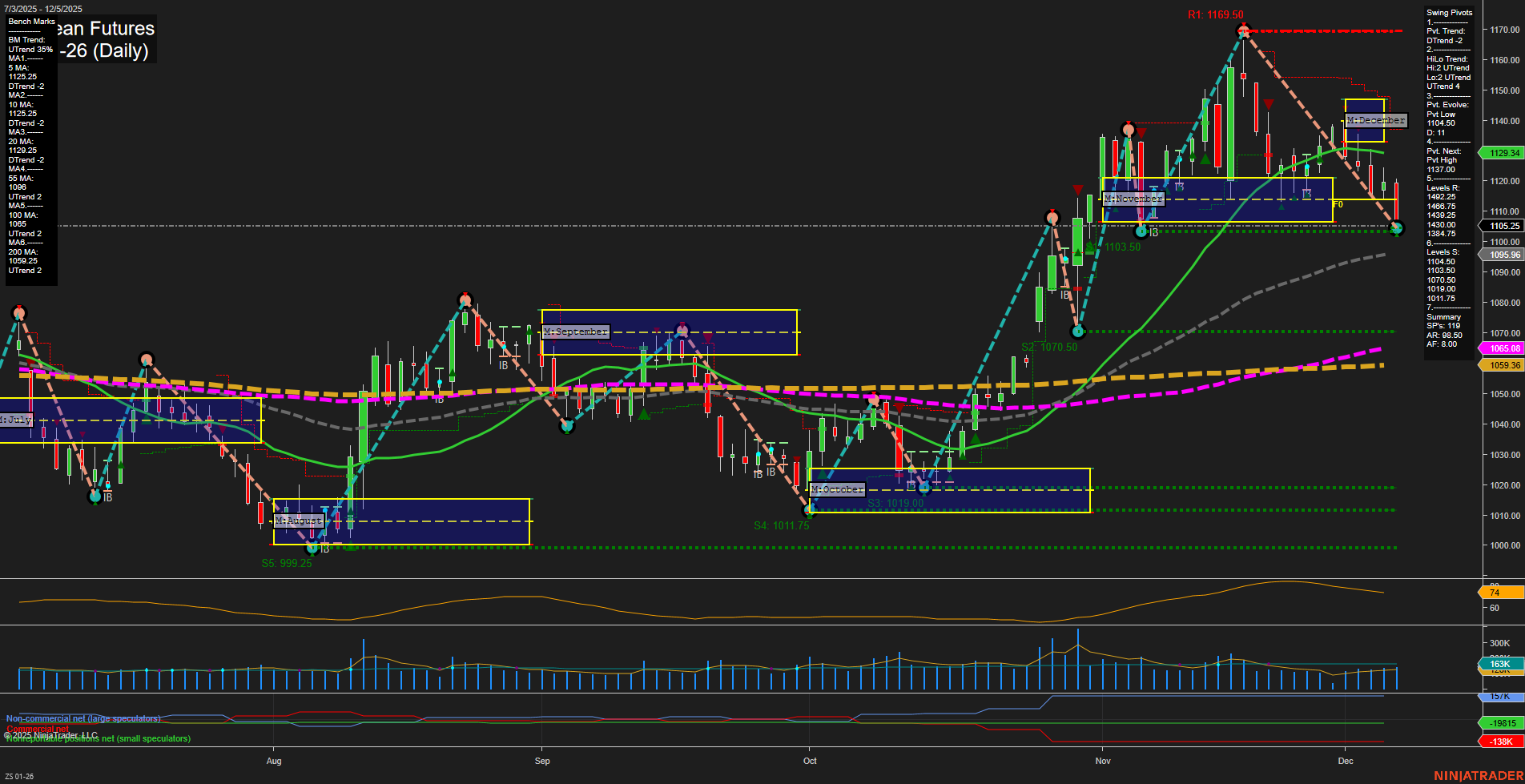This screenshot has height=784, width=1525.
Task: Click the R1: 1169.50 resistance label
Action: click(1214, 14)
